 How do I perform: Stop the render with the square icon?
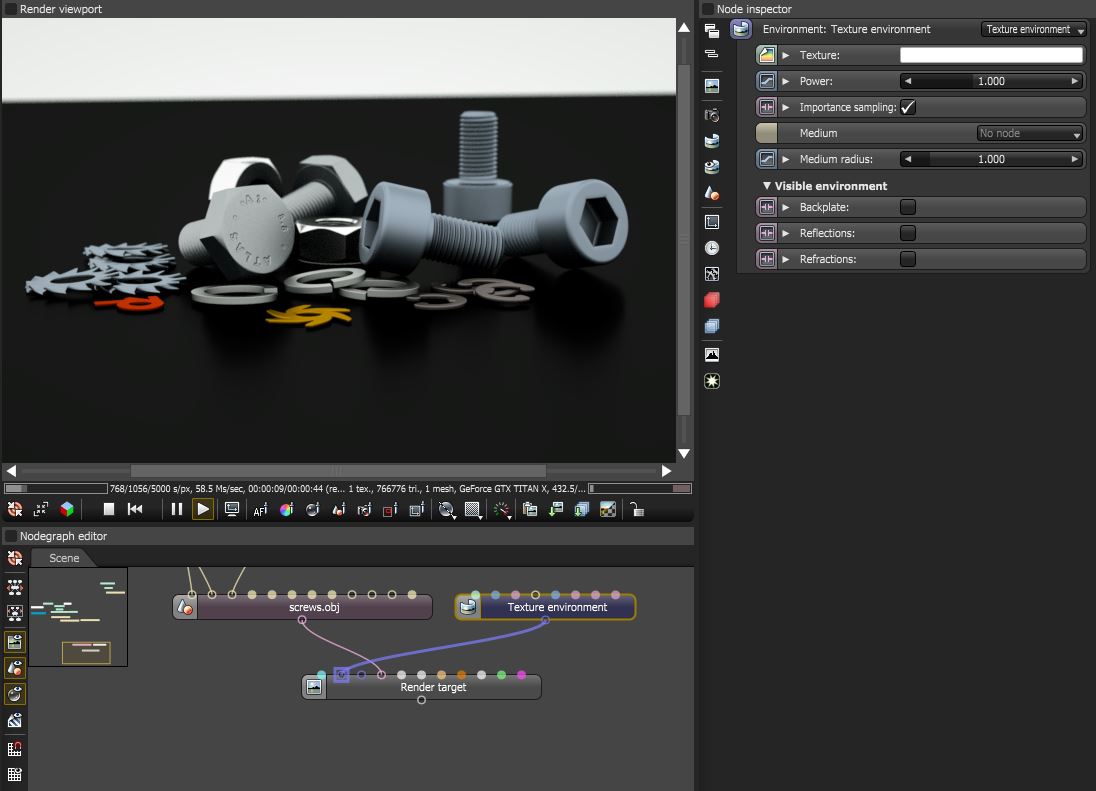pos(107,509)
